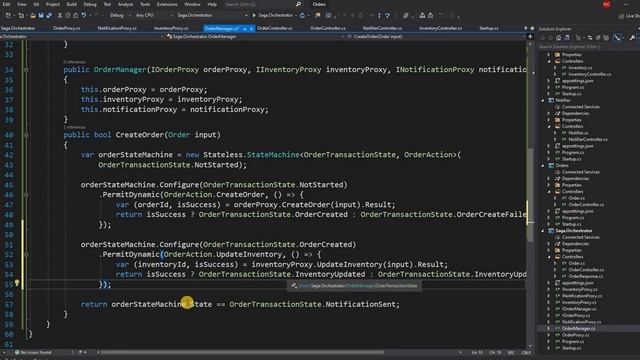Click the split editor icon above scrollbar

click(x=530, y=36)
